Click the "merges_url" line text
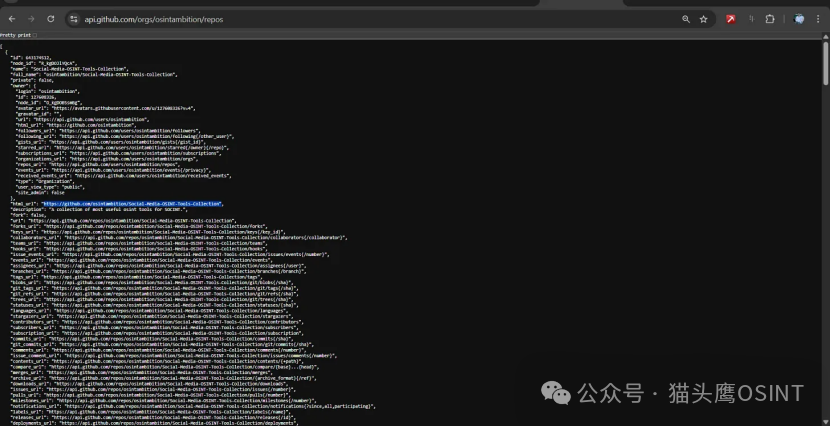Screen dimensions: 830x426 [142, 373]
